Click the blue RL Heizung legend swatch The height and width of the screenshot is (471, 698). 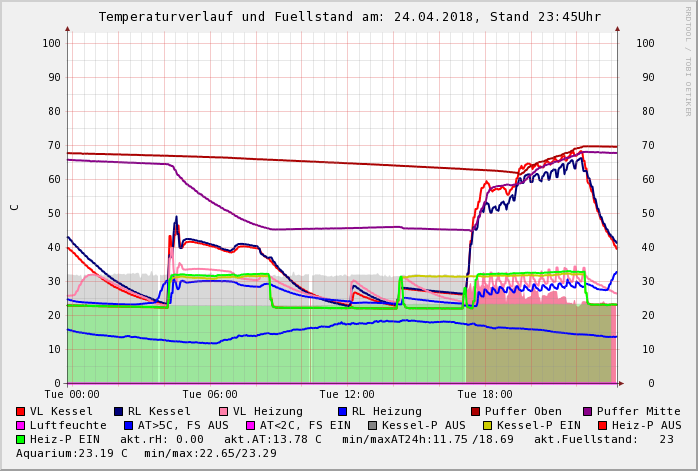(342, 411)
